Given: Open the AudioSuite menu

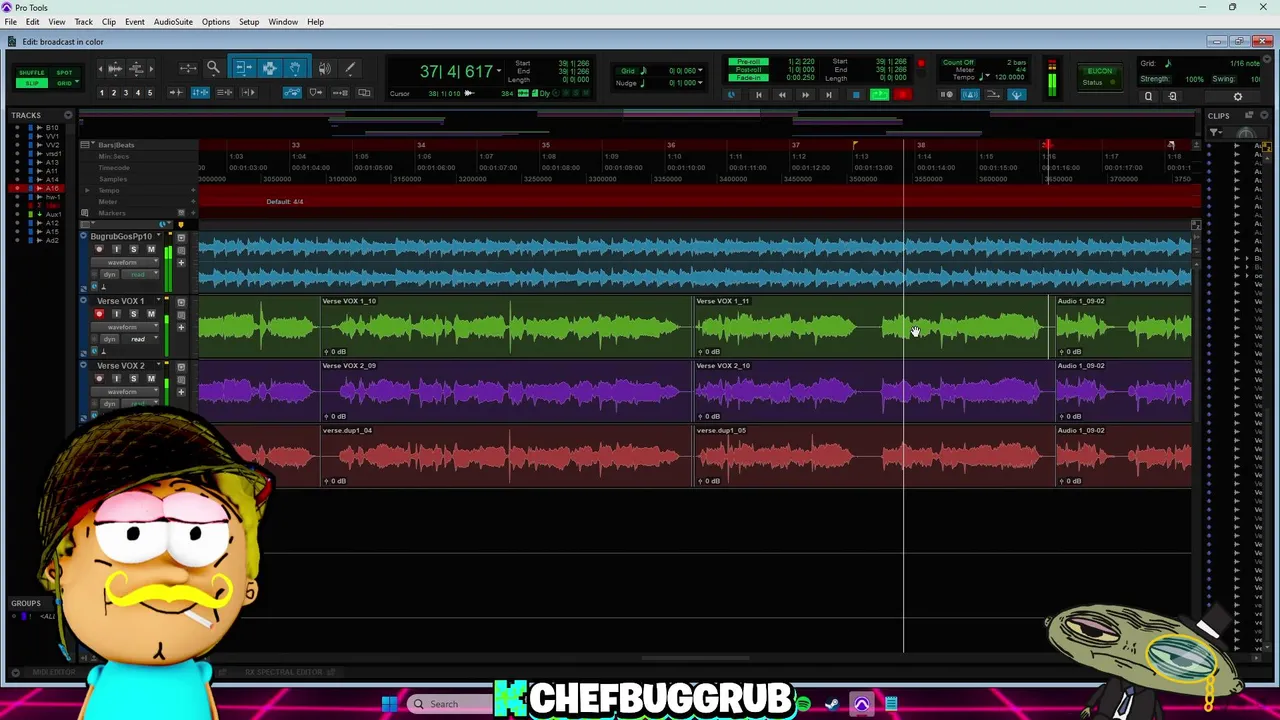Looking at the screenshot, I should [x=173, y=22].
